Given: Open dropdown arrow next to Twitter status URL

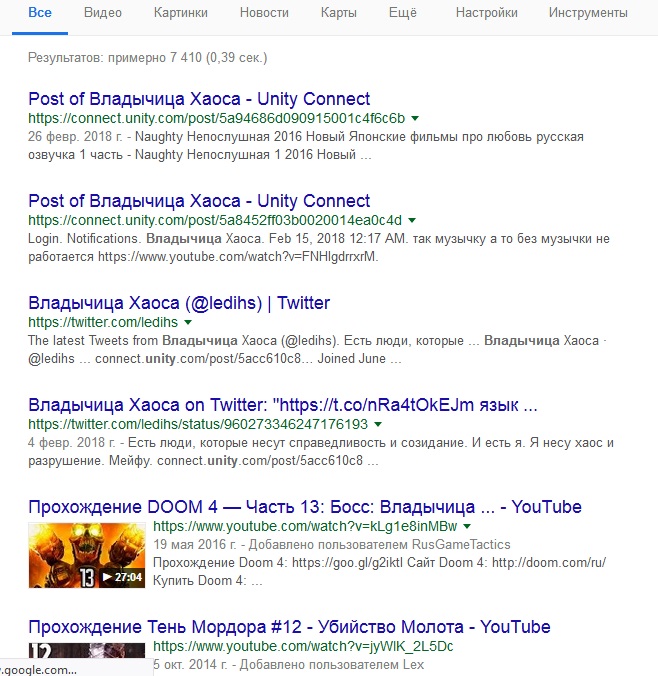Looking at the screenshot, I should click(378, 424).
